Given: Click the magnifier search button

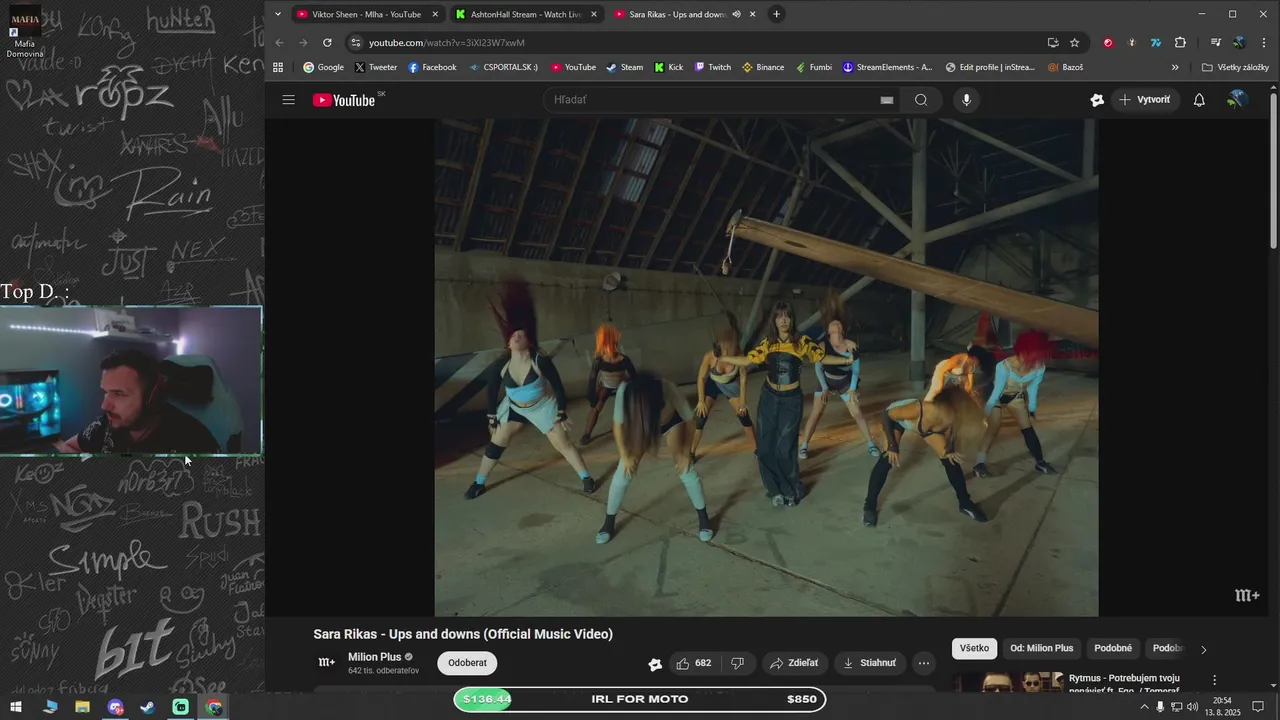Looking at the screenshot, I should 921,100.
